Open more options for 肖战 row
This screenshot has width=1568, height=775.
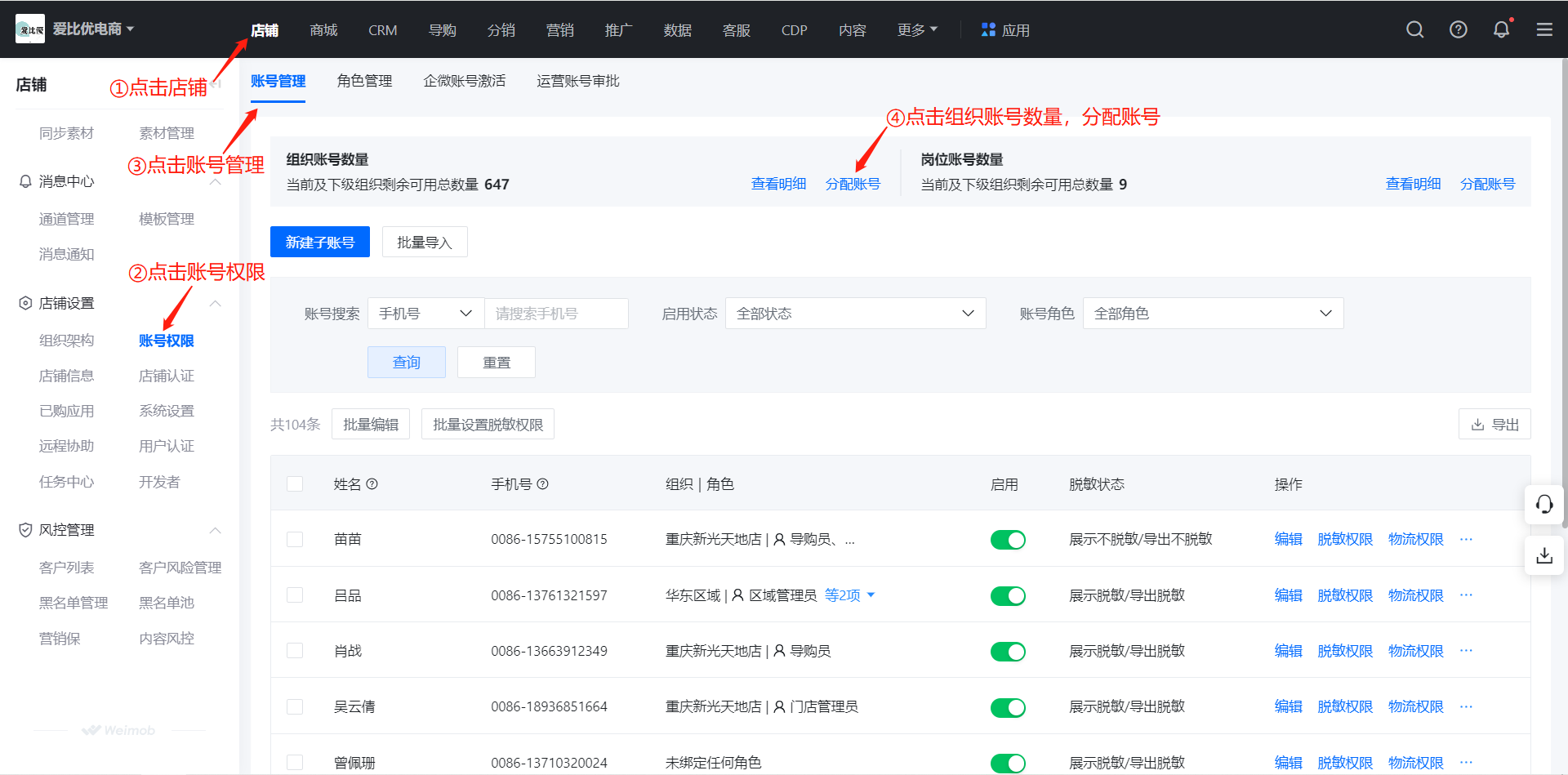pyautogui.click(x=1466, y=651)
